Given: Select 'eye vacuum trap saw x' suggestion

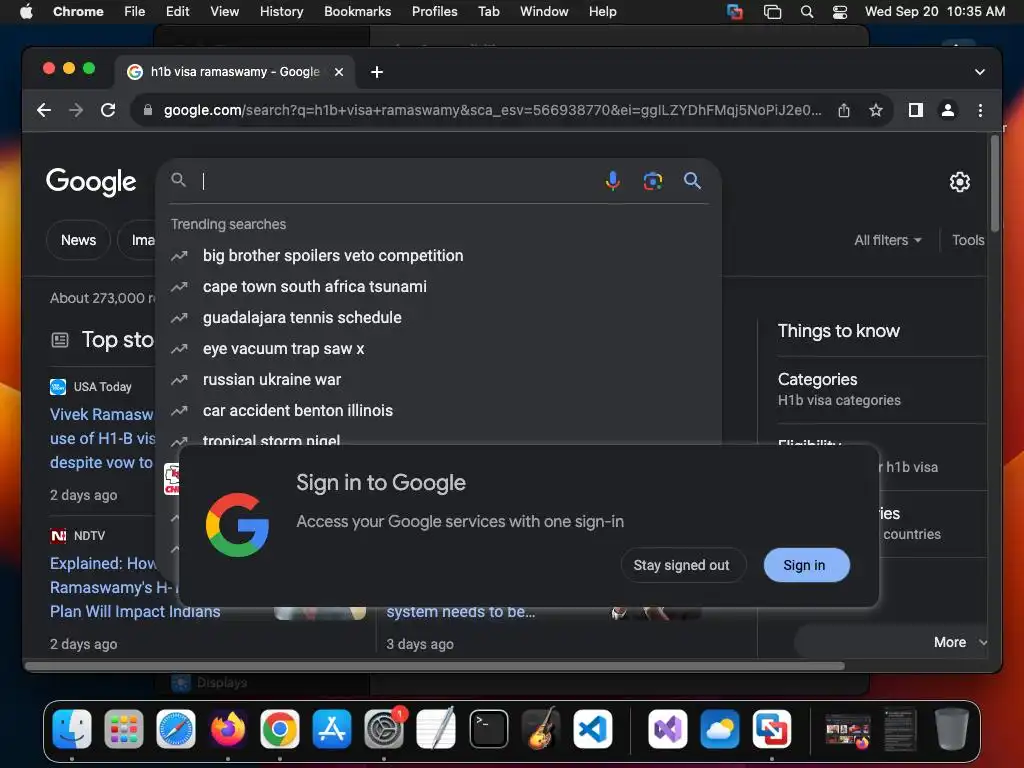Looking at the screenshot, I should pos(439,349).
